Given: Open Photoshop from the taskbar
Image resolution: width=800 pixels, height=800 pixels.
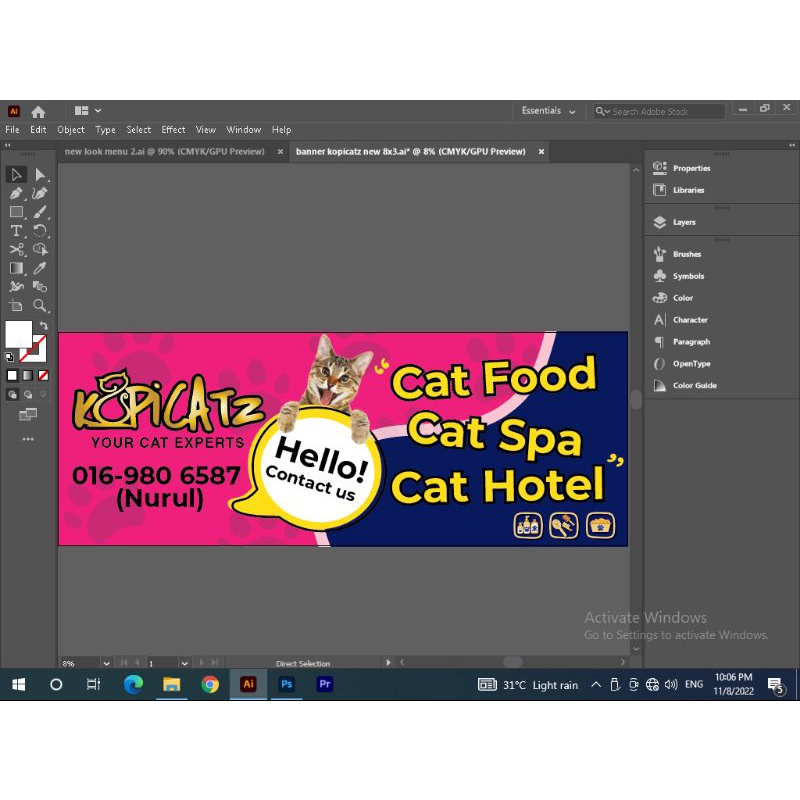Looking at the screenshot, I should pos(287,684).
